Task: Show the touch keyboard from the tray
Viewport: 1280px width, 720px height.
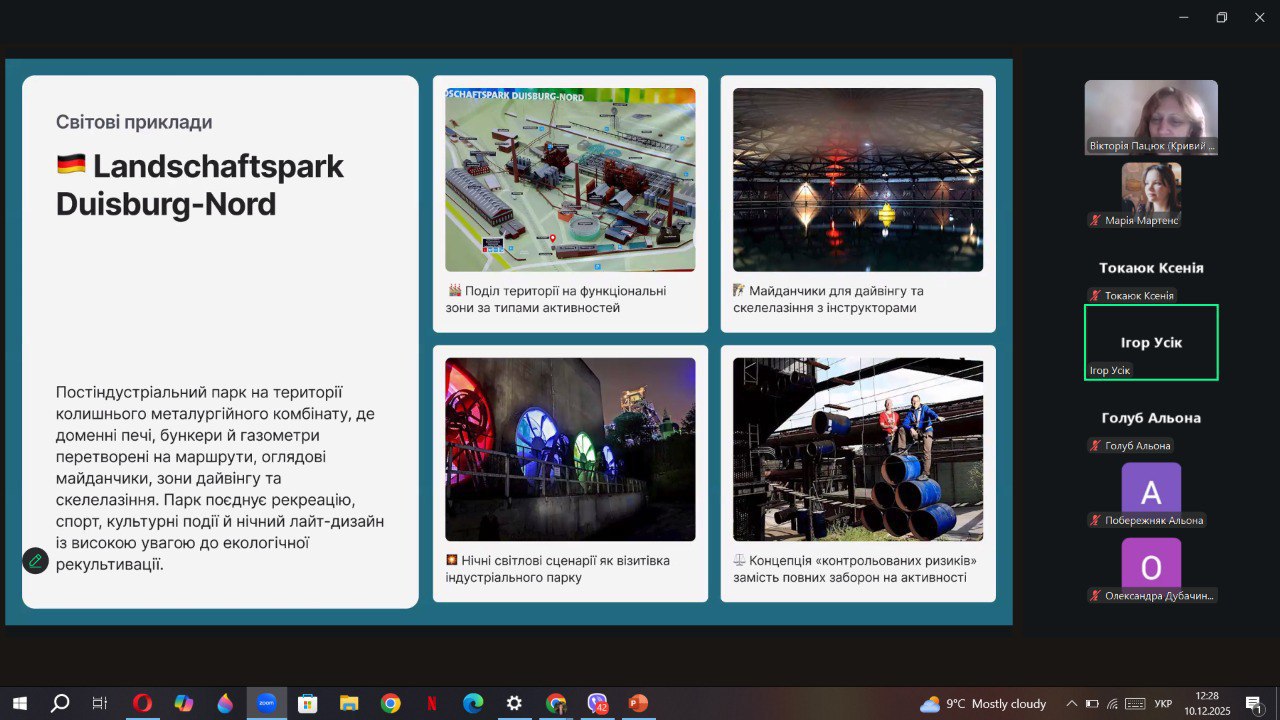Action: click(1136, 703)
